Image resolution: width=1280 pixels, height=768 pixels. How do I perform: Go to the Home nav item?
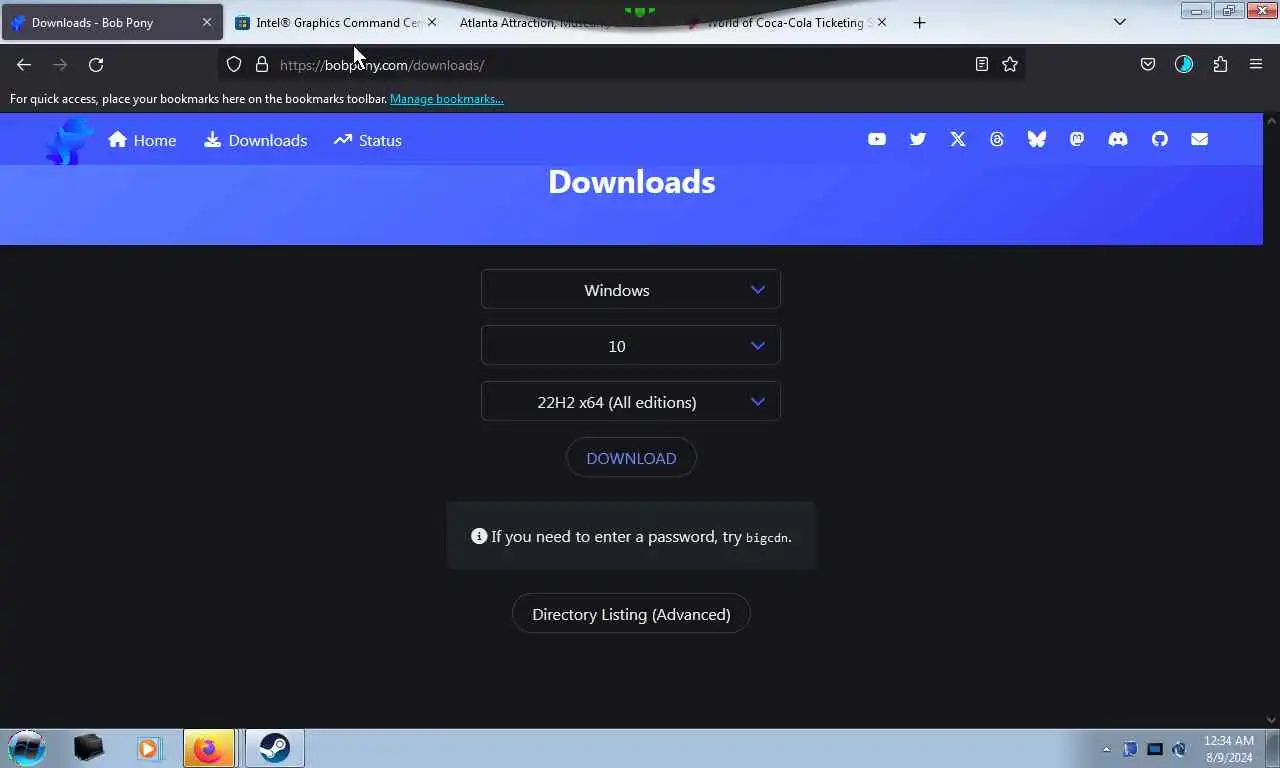pos(142,140)
